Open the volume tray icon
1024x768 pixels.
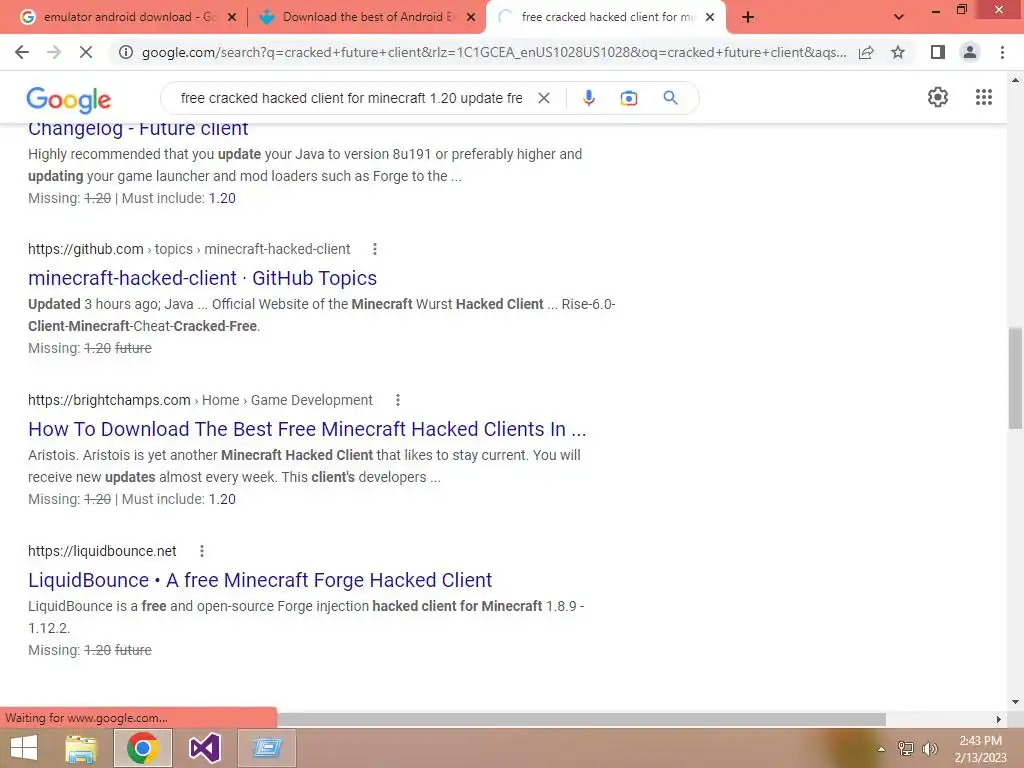point(930,748)
